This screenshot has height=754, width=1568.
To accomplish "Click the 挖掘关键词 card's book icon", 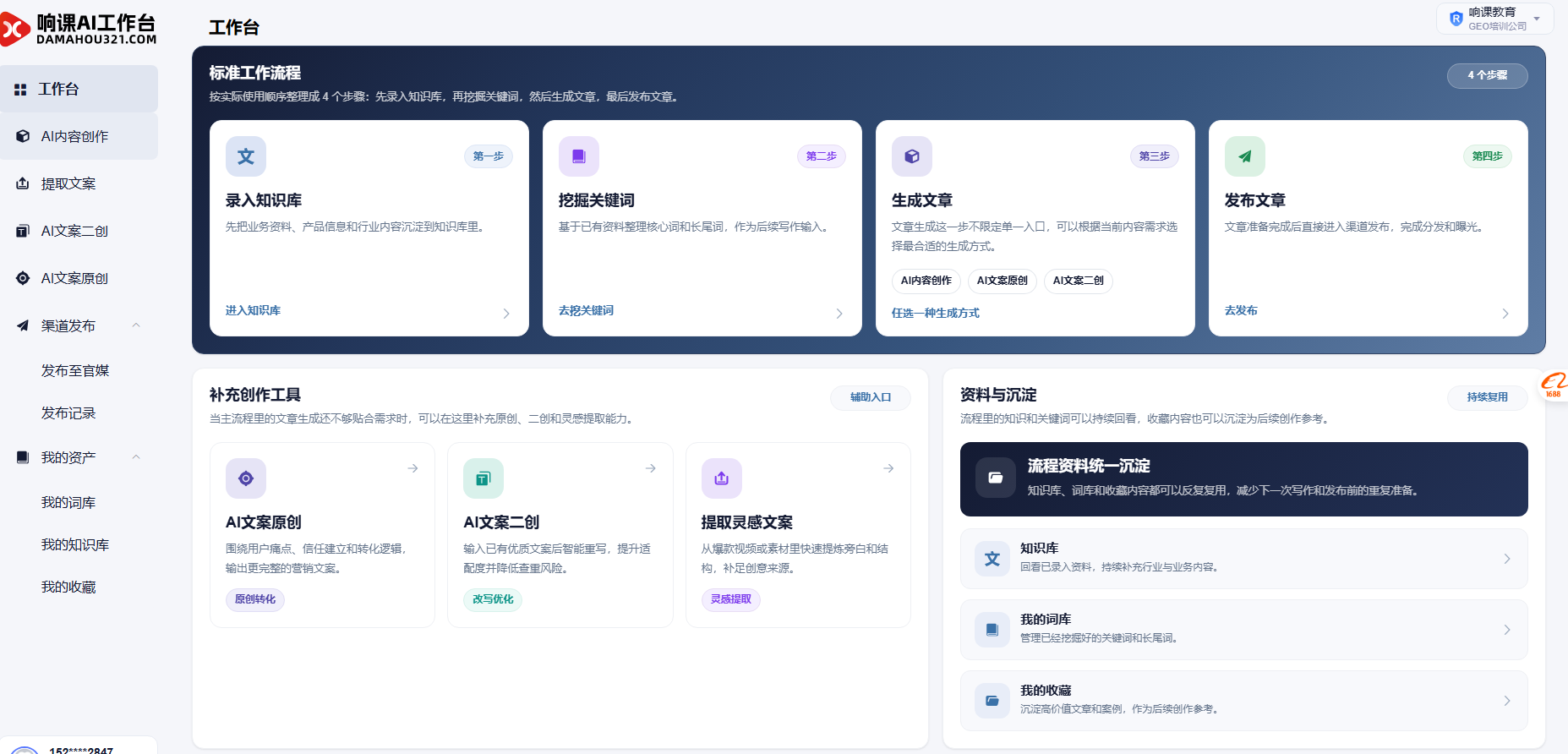I will click(x=579, y=156).
